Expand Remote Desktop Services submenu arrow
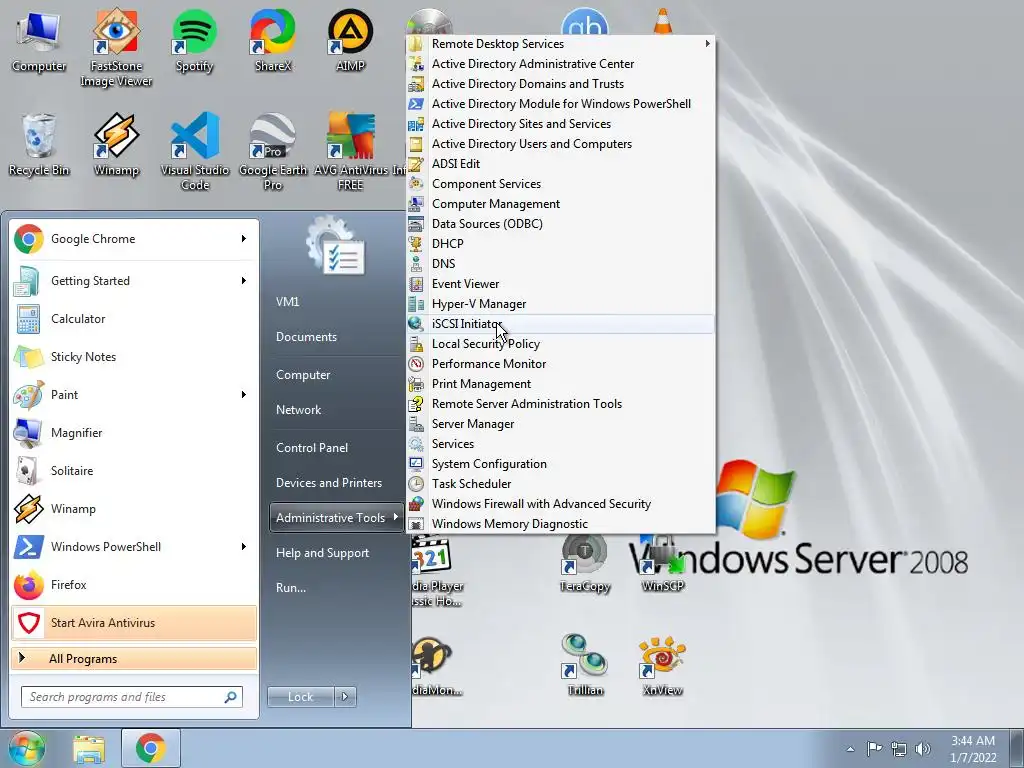 (x=707, y=43)
